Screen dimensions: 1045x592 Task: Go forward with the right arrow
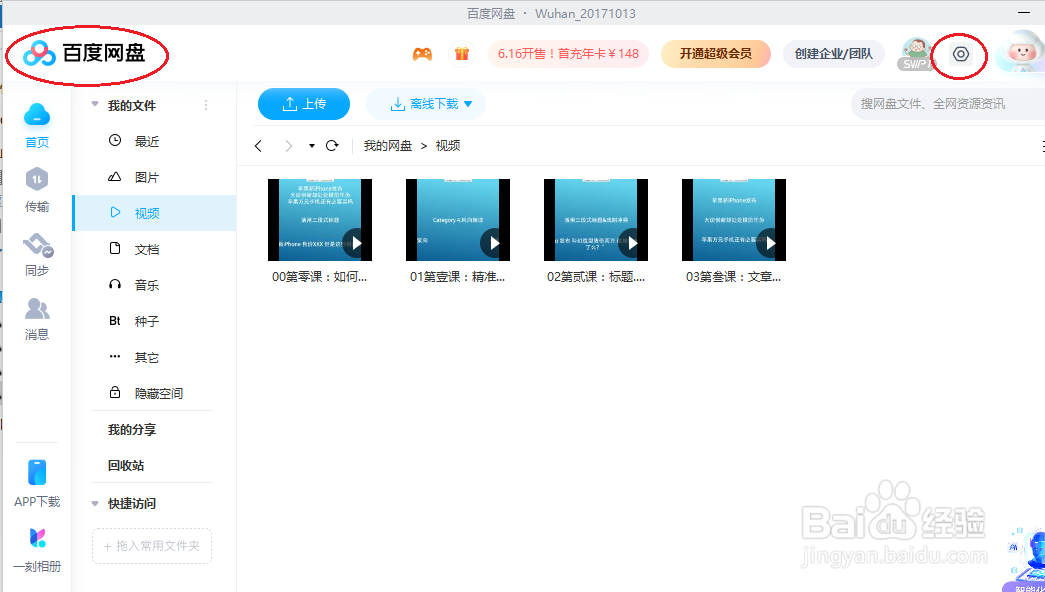coord(289,145)
